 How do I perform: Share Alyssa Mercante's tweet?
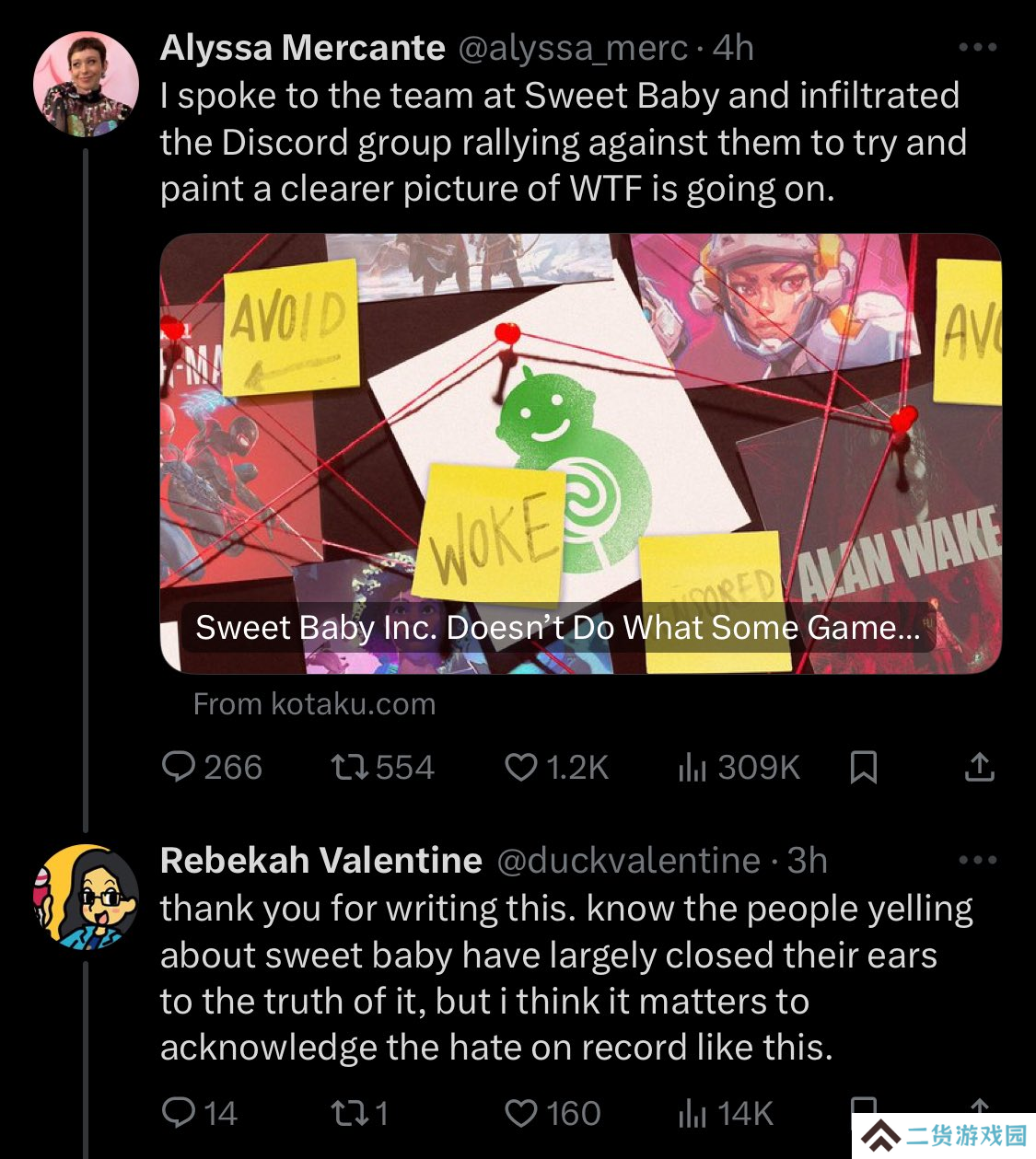click(980, 767)
